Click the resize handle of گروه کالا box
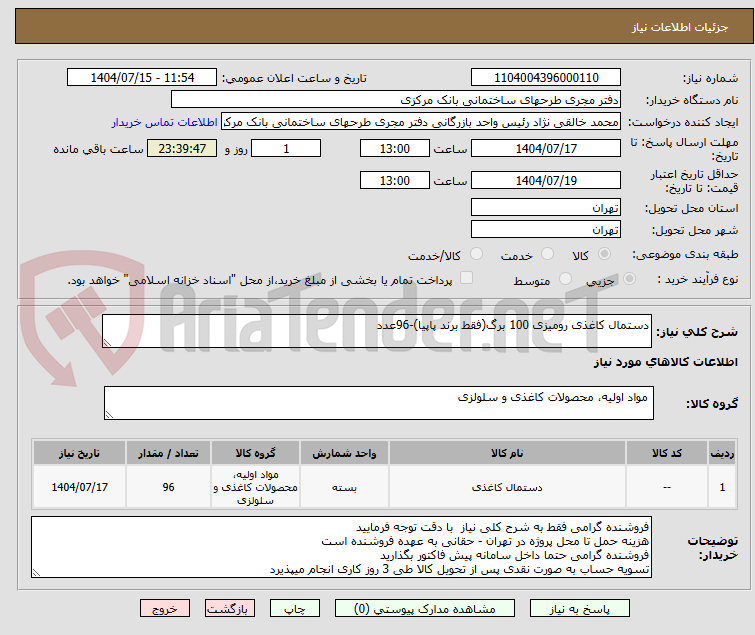Screen dimensions: 755x635 pos(109,415)
